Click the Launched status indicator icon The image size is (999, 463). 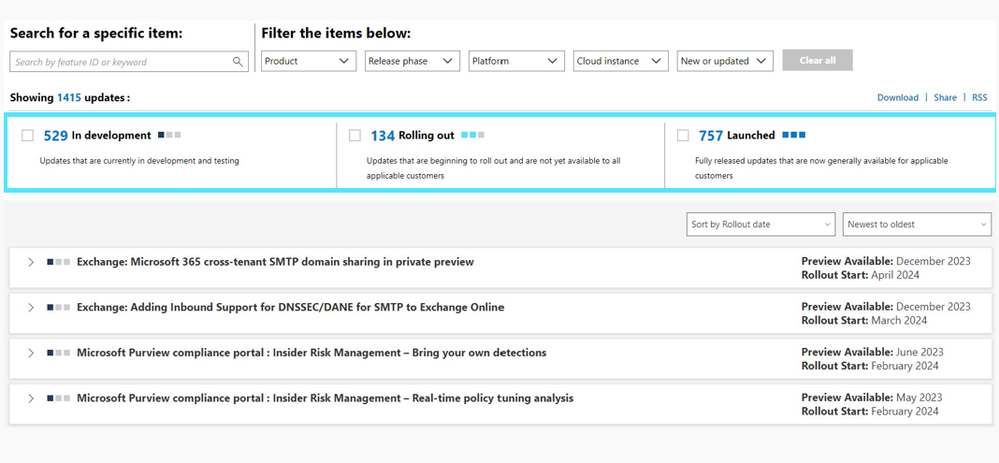794,135
